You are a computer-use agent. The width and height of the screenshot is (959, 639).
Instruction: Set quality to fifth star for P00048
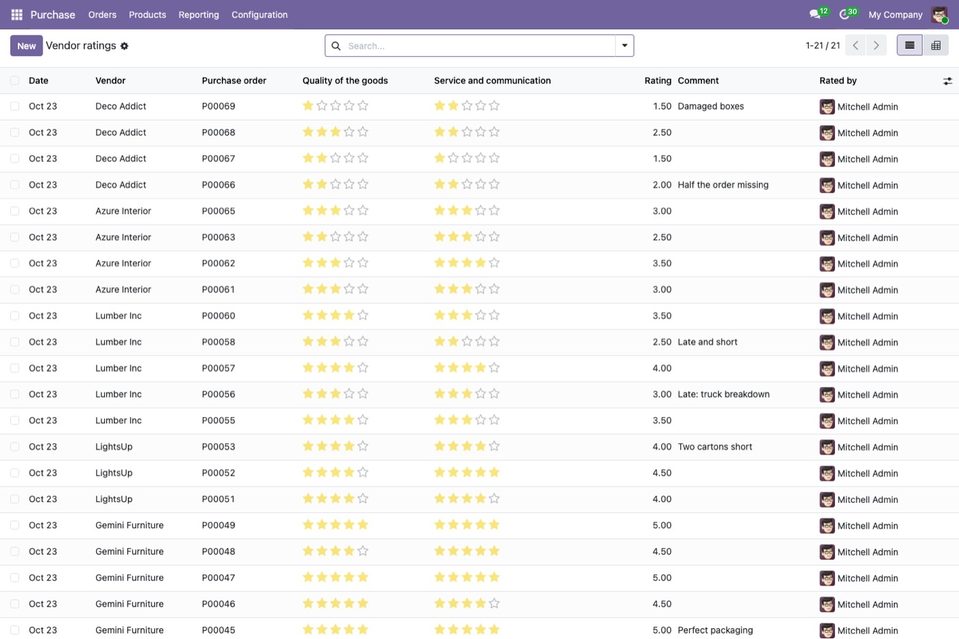pos(363,551)
